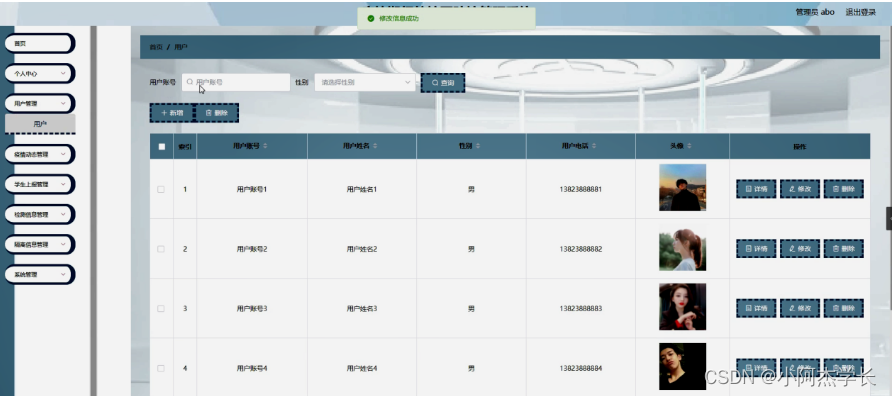
Task: Click cell 用户姓名3
Action: 362,309
